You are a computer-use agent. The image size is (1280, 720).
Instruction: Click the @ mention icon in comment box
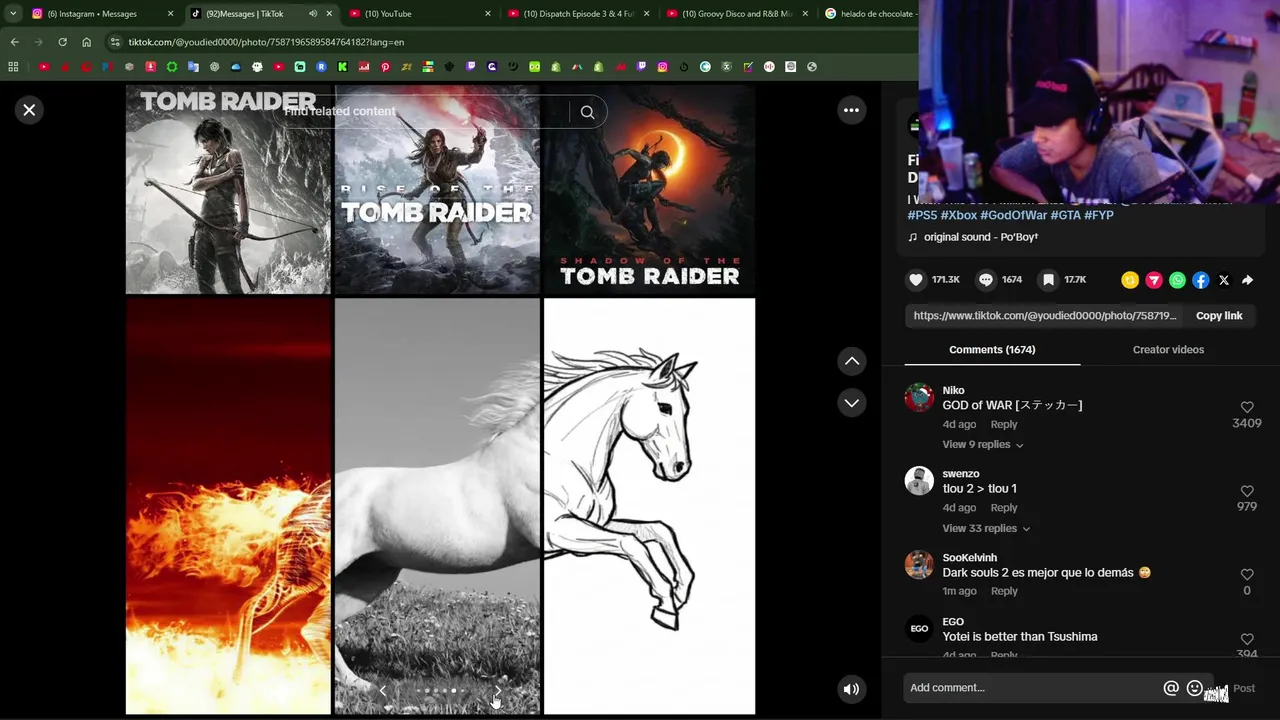point(1171,688)
